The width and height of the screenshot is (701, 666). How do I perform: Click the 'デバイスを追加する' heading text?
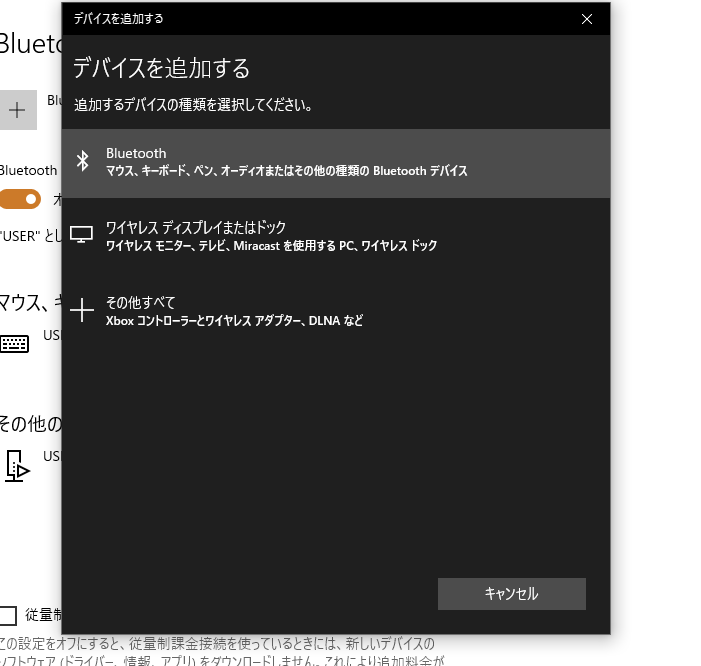click(x=161, y=68)
